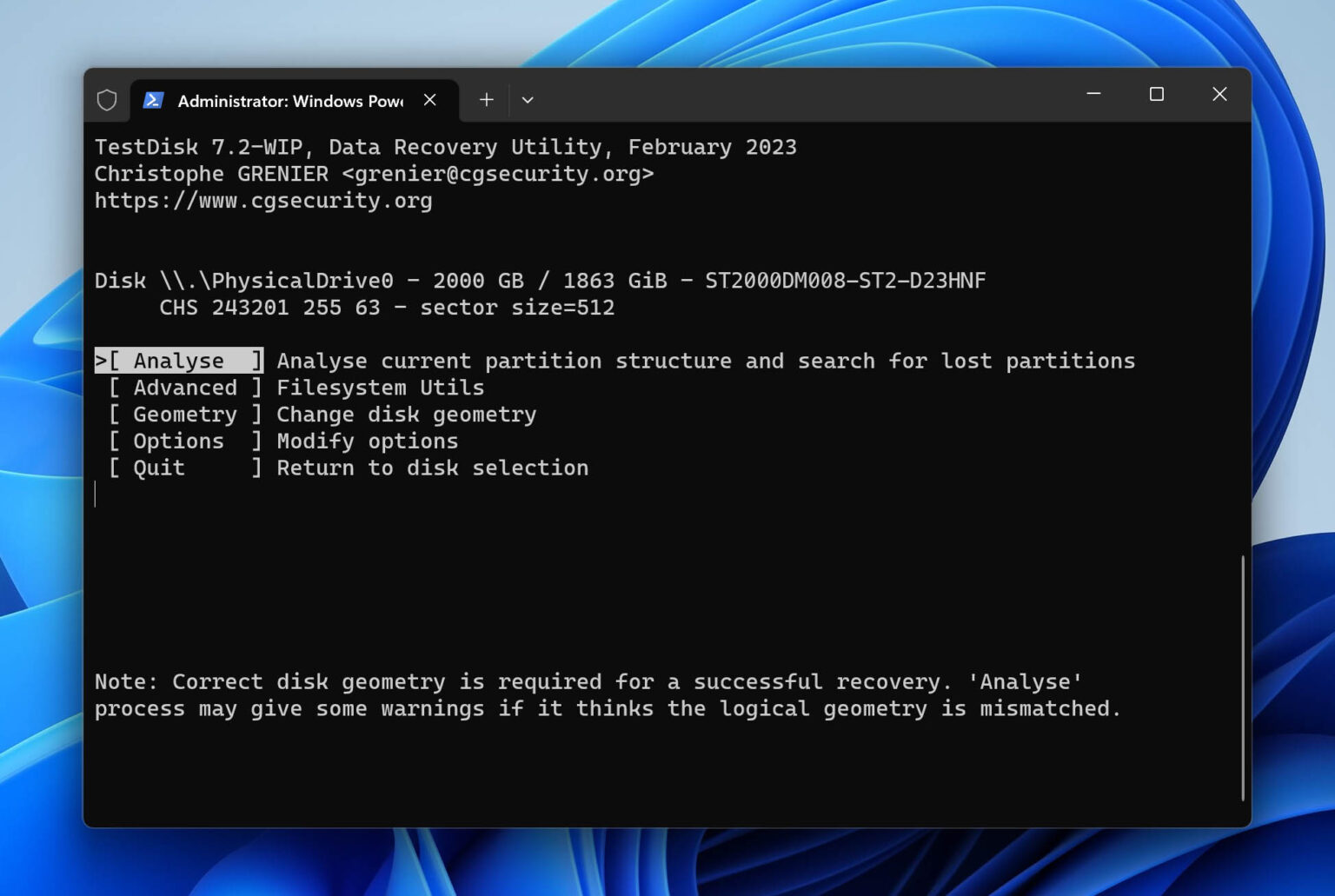
Task: Maximize the terminal window
Action: coord(1156,95)
